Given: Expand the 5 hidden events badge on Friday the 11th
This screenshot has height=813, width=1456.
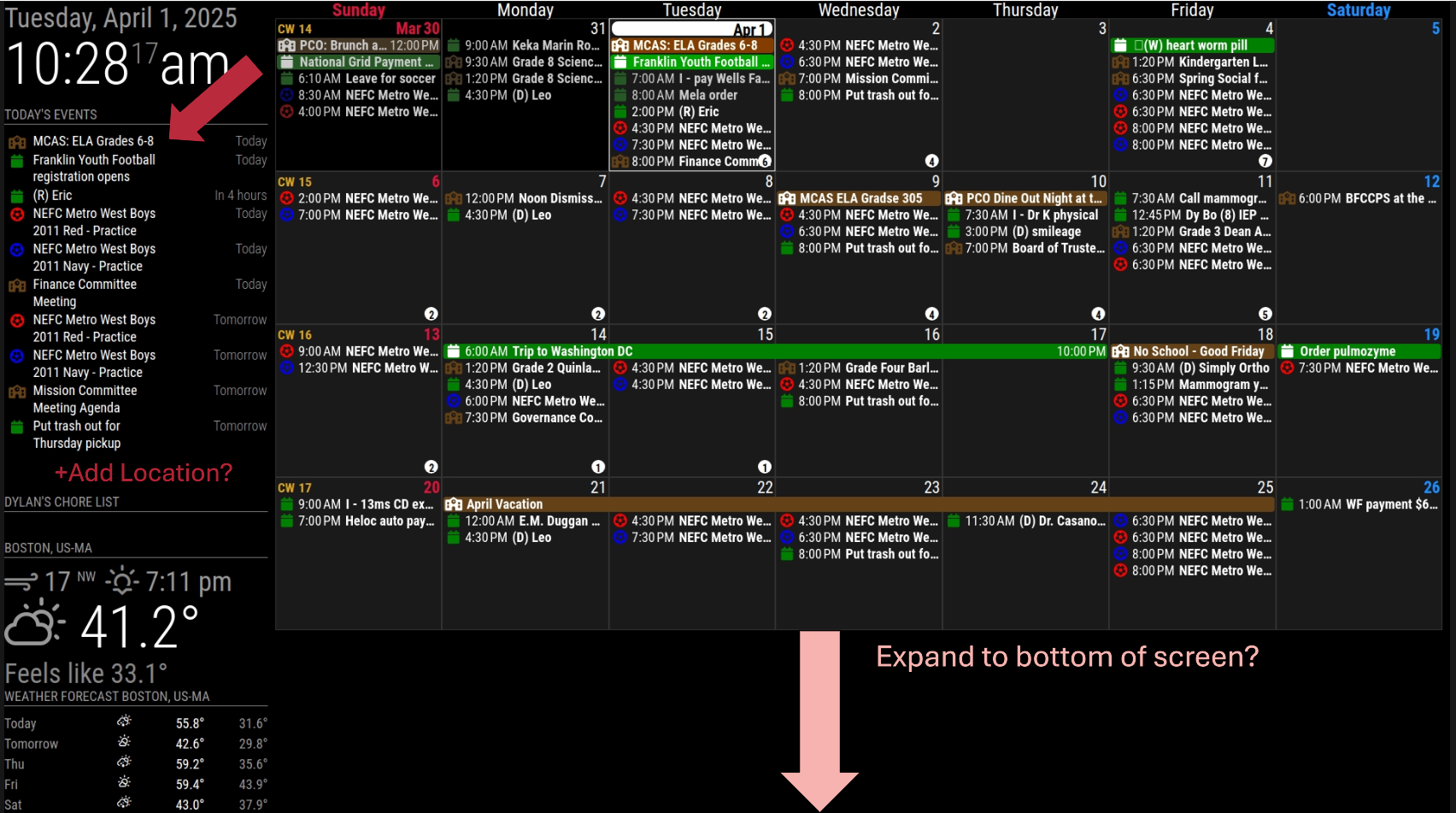Looking at the screenshot, I should pos(1265,314).
